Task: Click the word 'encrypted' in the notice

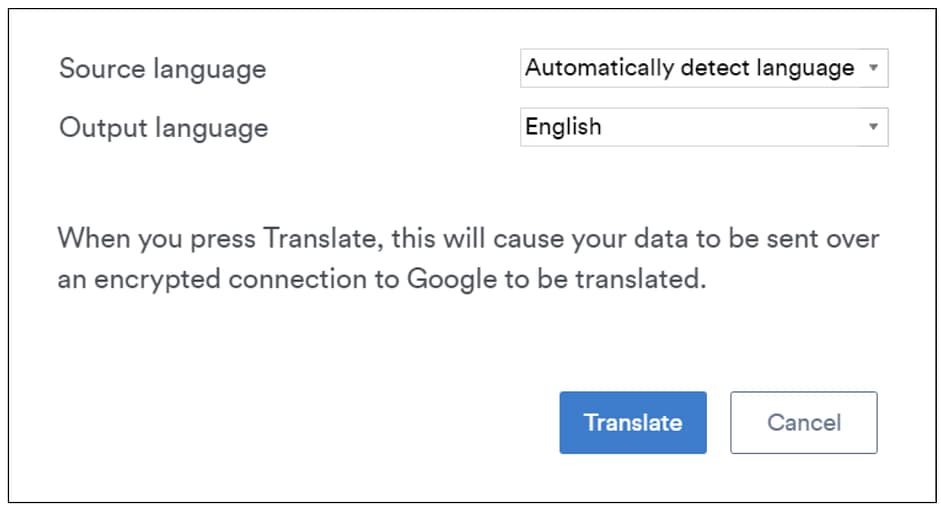Action: coord(157,280)
